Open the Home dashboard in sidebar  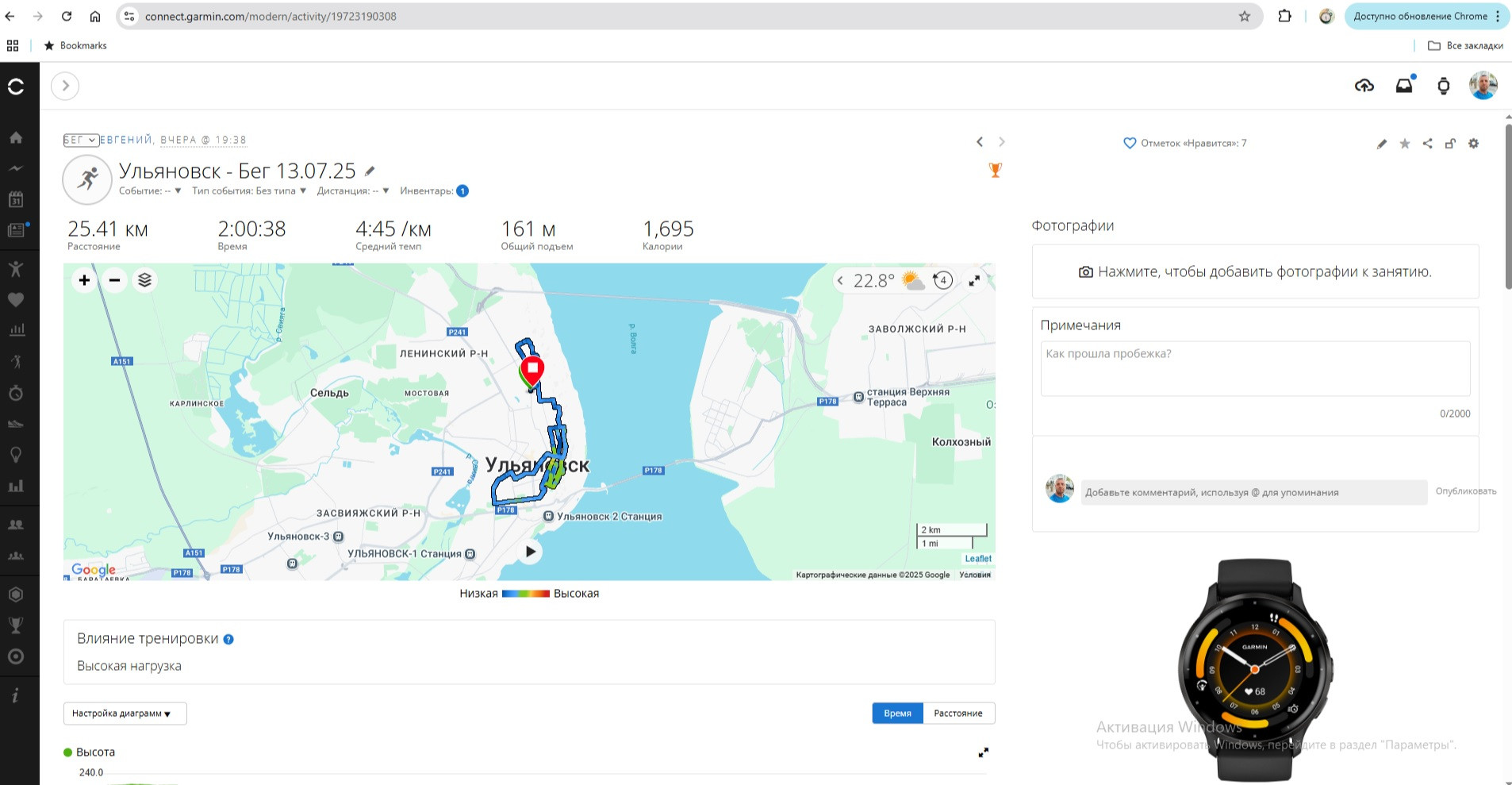[16, 137]
